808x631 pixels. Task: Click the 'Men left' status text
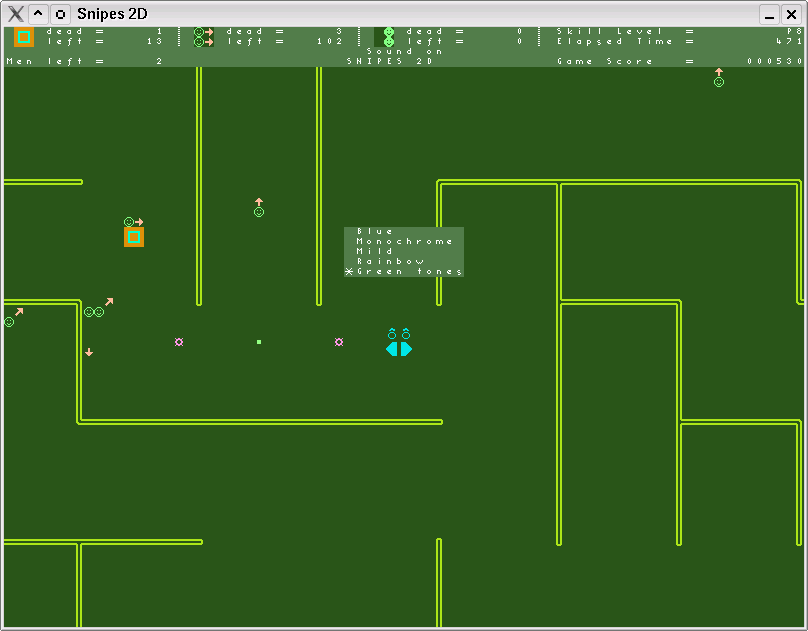55,61
